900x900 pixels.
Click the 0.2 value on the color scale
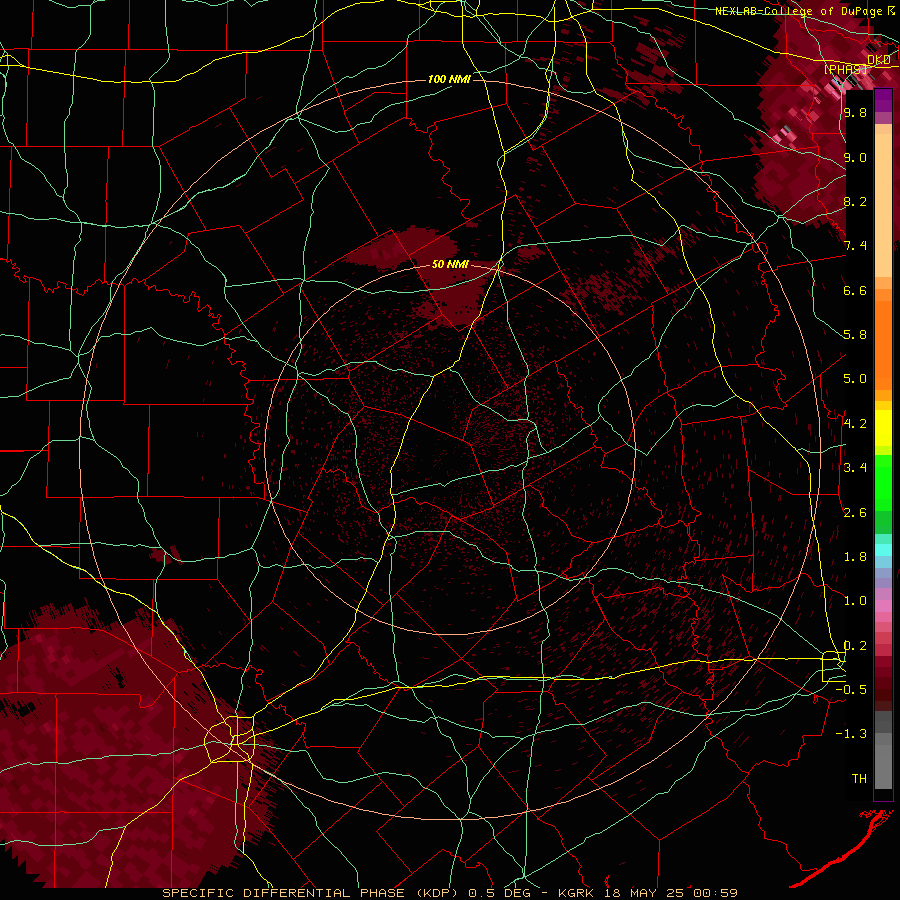855,645
